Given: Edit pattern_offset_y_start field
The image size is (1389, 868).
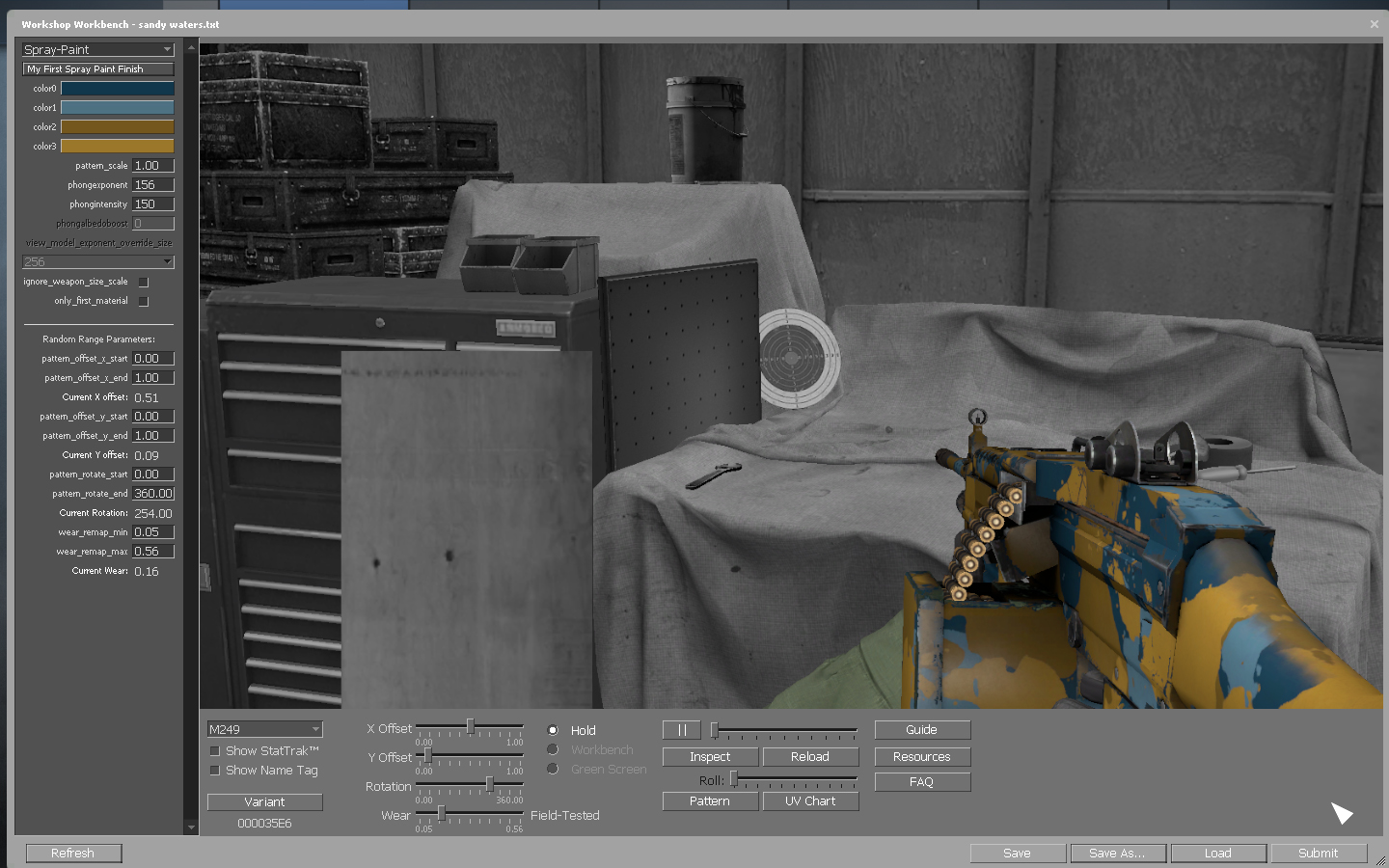Looking at the screenshot, I should [153, 417].
